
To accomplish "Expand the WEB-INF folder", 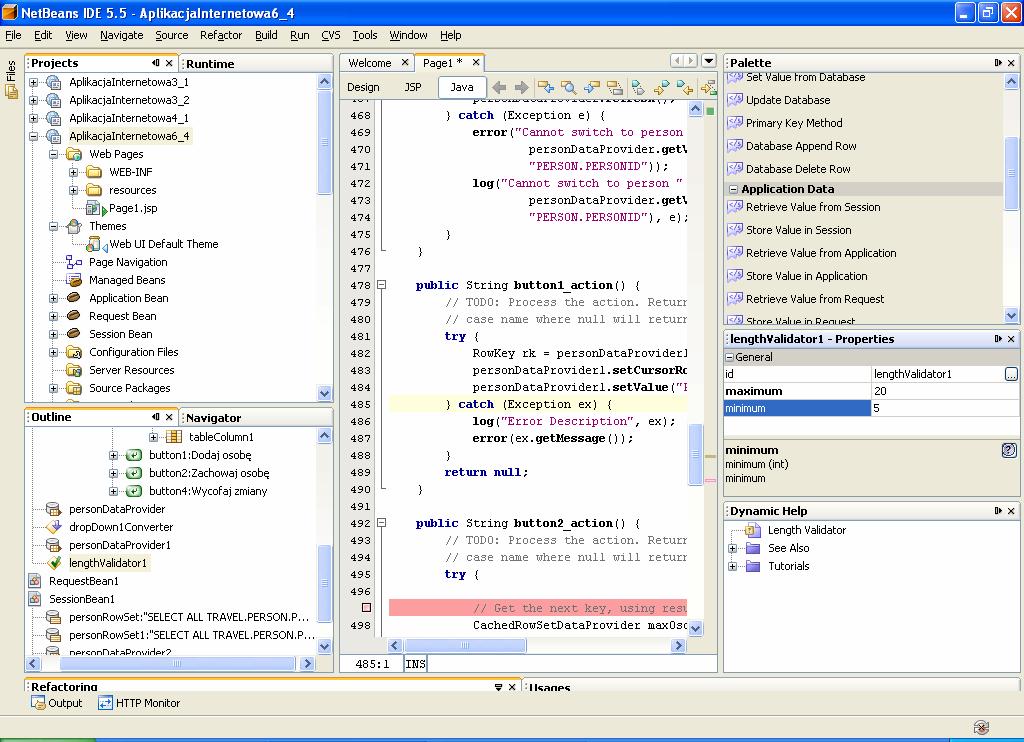I will click(73, 172).
